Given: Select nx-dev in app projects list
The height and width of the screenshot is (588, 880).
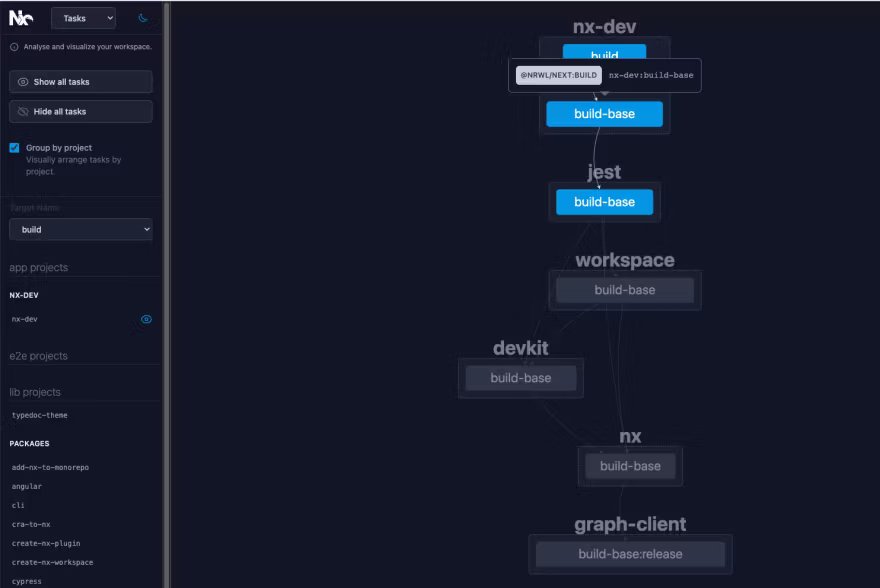Looking at the screenshot, I should [x=25, y=320].
